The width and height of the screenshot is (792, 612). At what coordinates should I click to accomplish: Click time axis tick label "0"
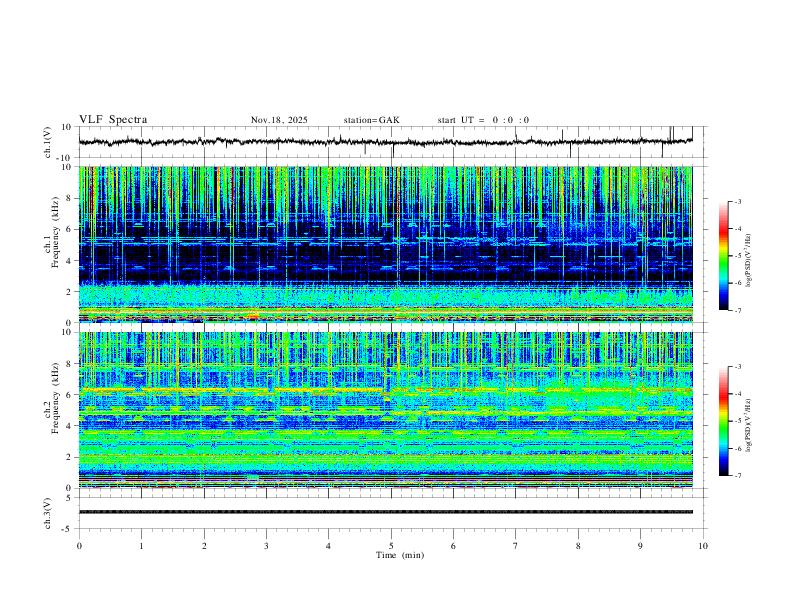pos(79,546)
